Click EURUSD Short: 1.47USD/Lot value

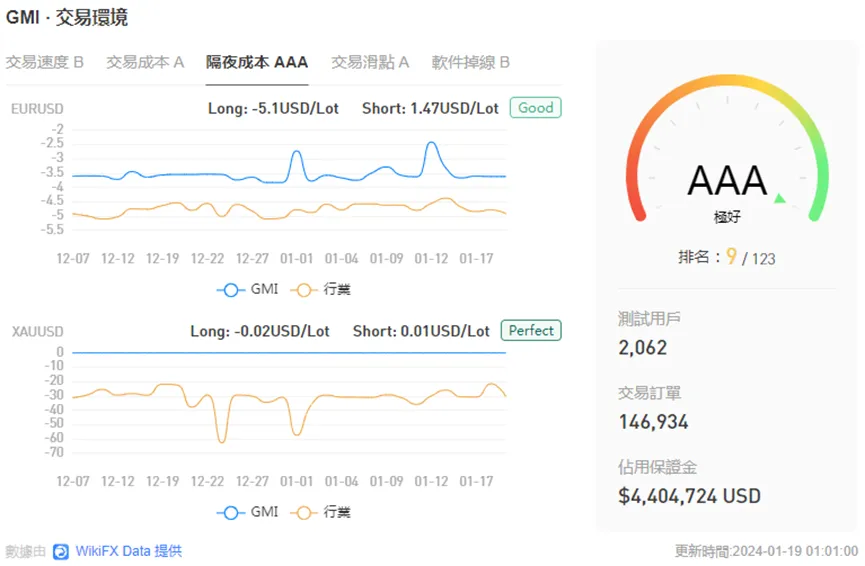click(x=430, y=108)
